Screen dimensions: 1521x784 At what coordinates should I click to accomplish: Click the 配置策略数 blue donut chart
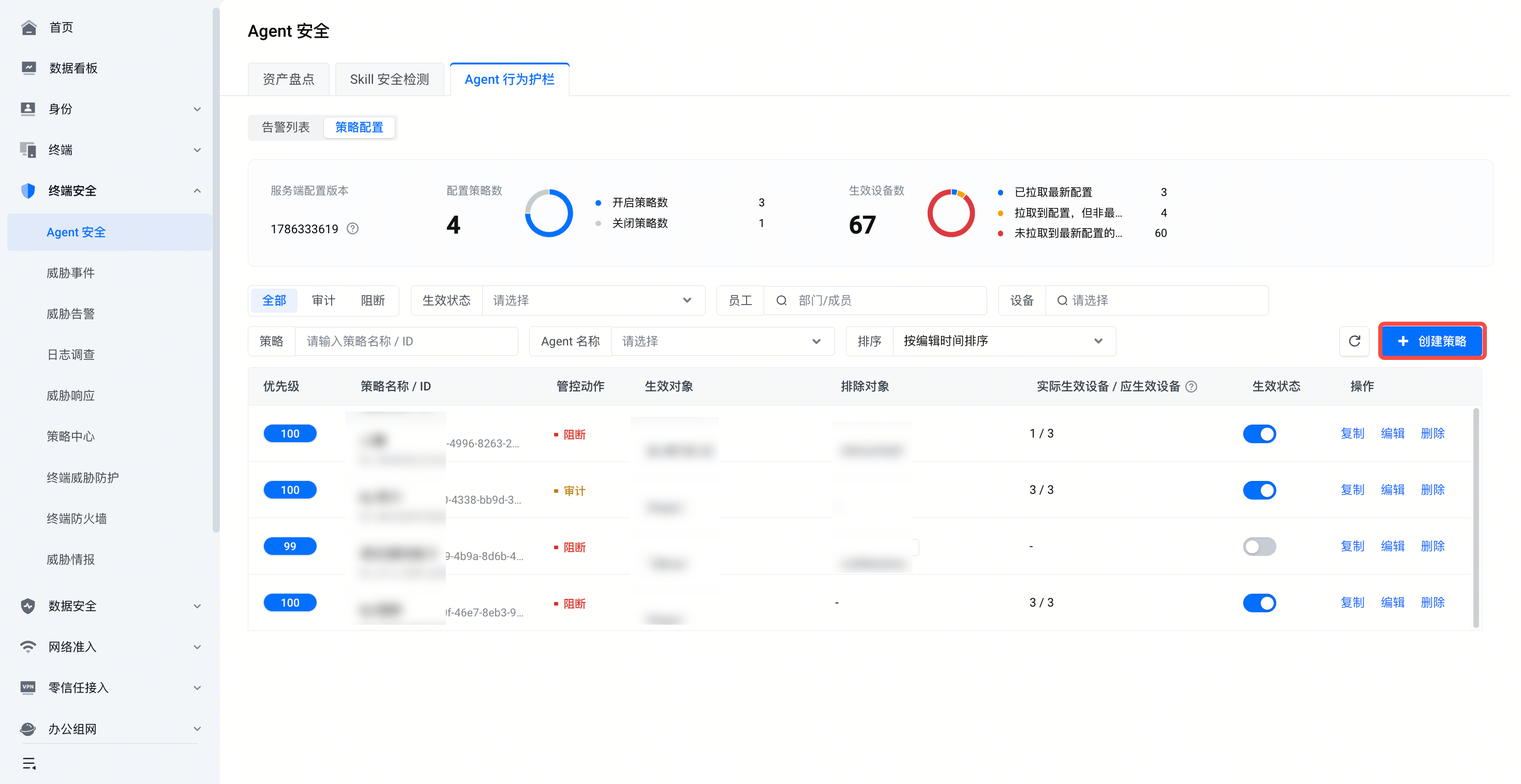tap(548, 213)
